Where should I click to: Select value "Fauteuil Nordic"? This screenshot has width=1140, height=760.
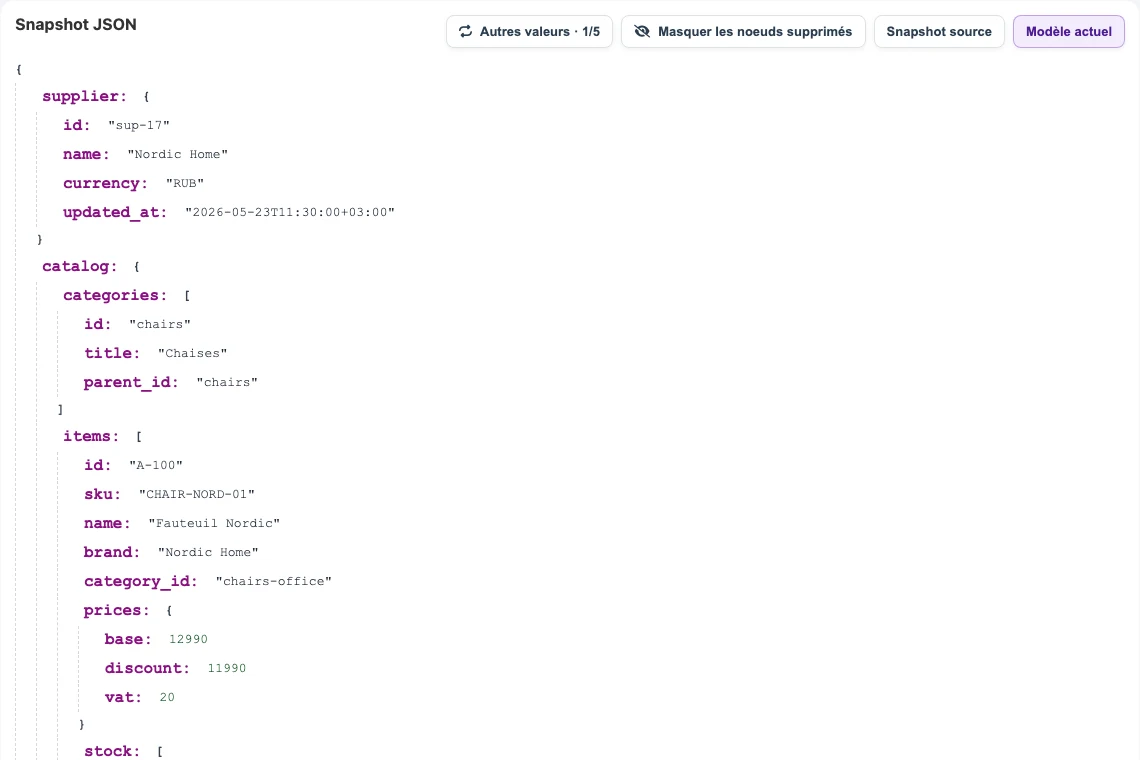coord(214,524)
